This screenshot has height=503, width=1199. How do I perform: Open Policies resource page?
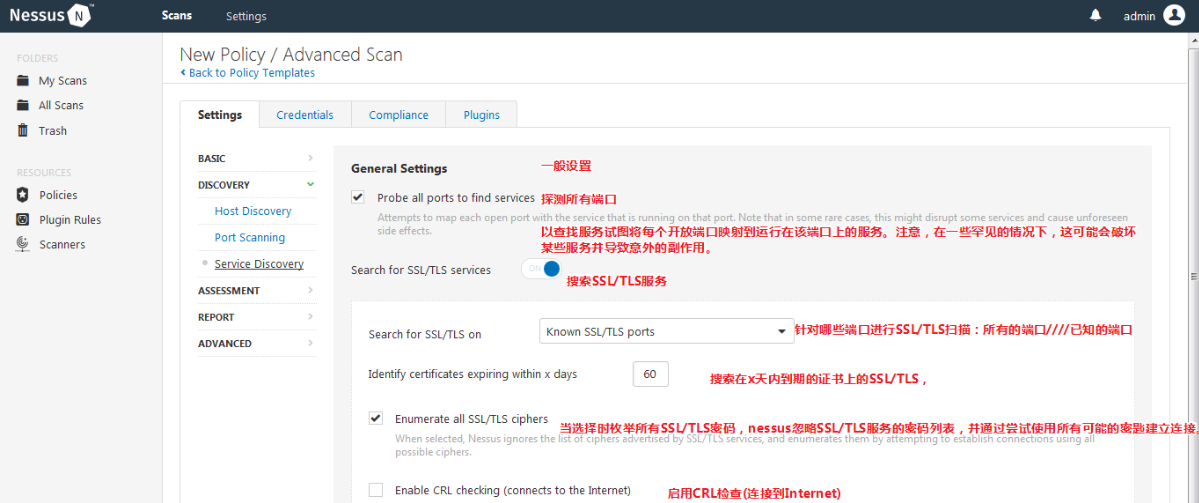(58, 195)
